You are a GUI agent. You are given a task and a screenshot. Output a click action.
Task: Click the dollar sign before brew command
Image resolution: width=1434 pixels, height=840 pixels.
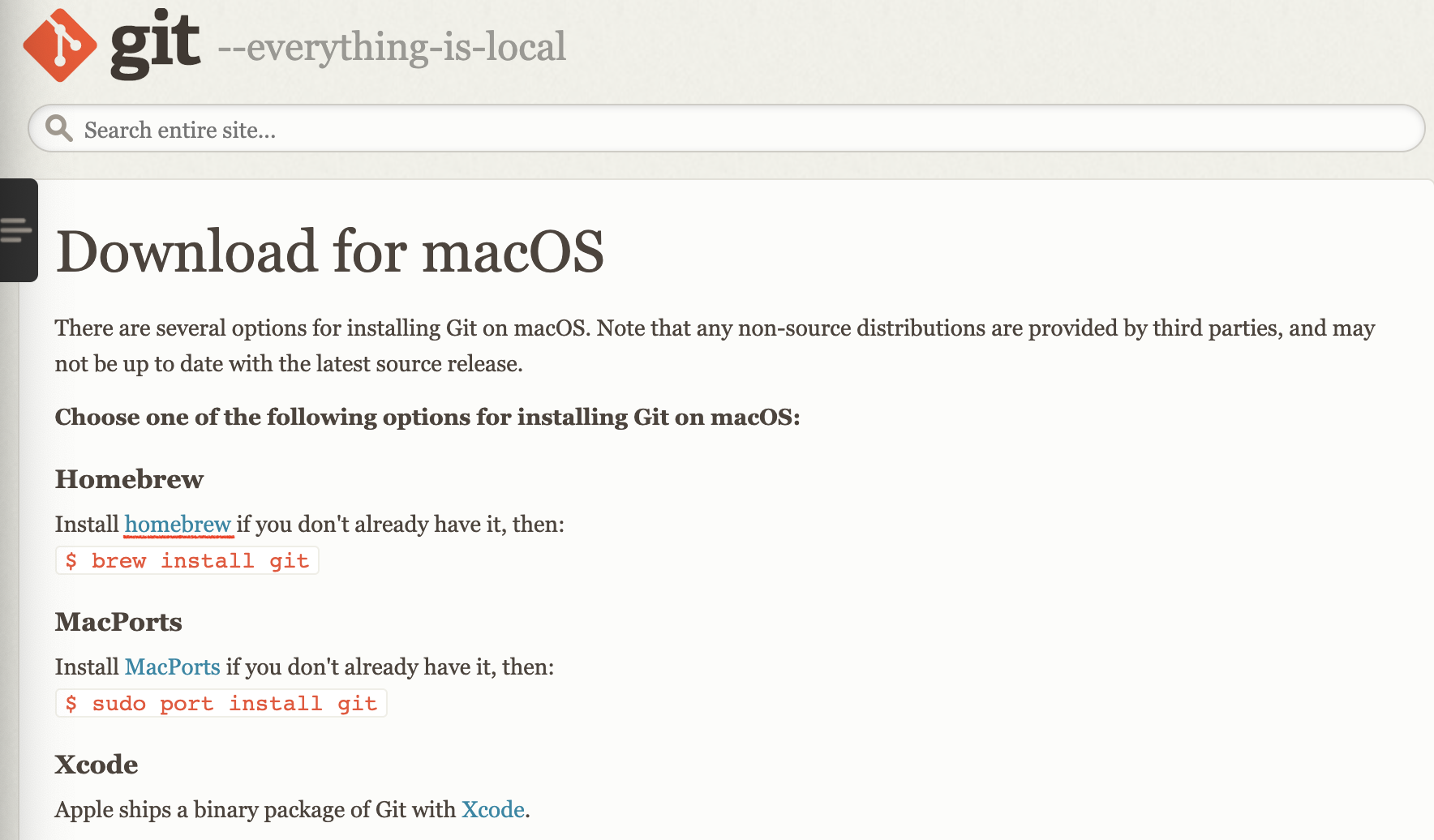pos(71,561)
